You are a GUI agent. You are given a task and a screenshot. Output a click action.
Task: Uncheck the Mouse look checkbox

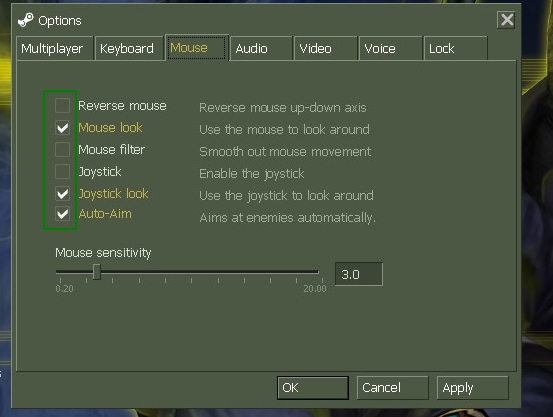click(x=62, y=127)
